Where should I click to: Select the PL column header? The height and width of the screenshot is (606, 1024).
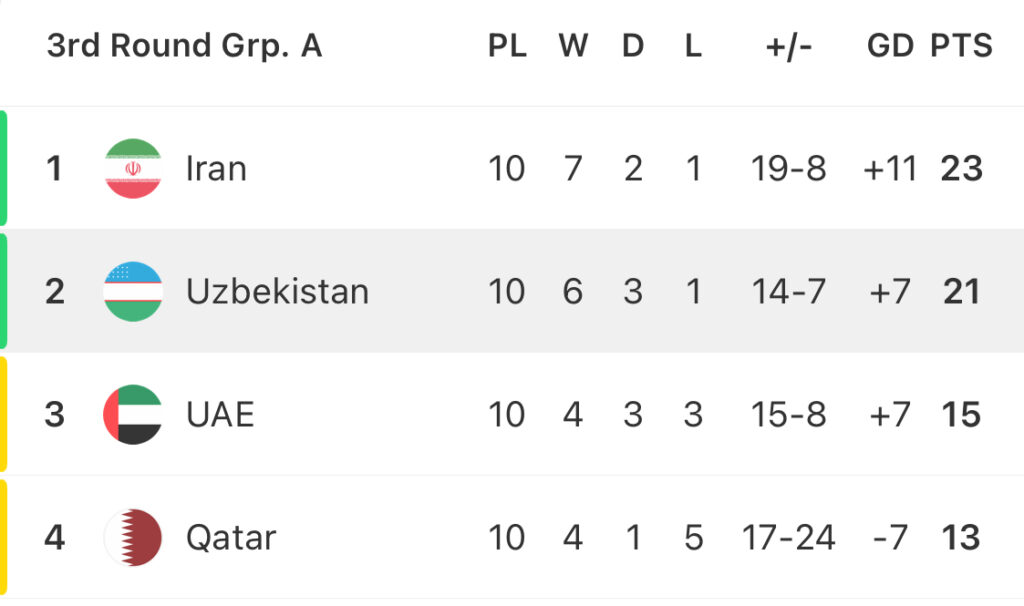[x=507, y=46]
